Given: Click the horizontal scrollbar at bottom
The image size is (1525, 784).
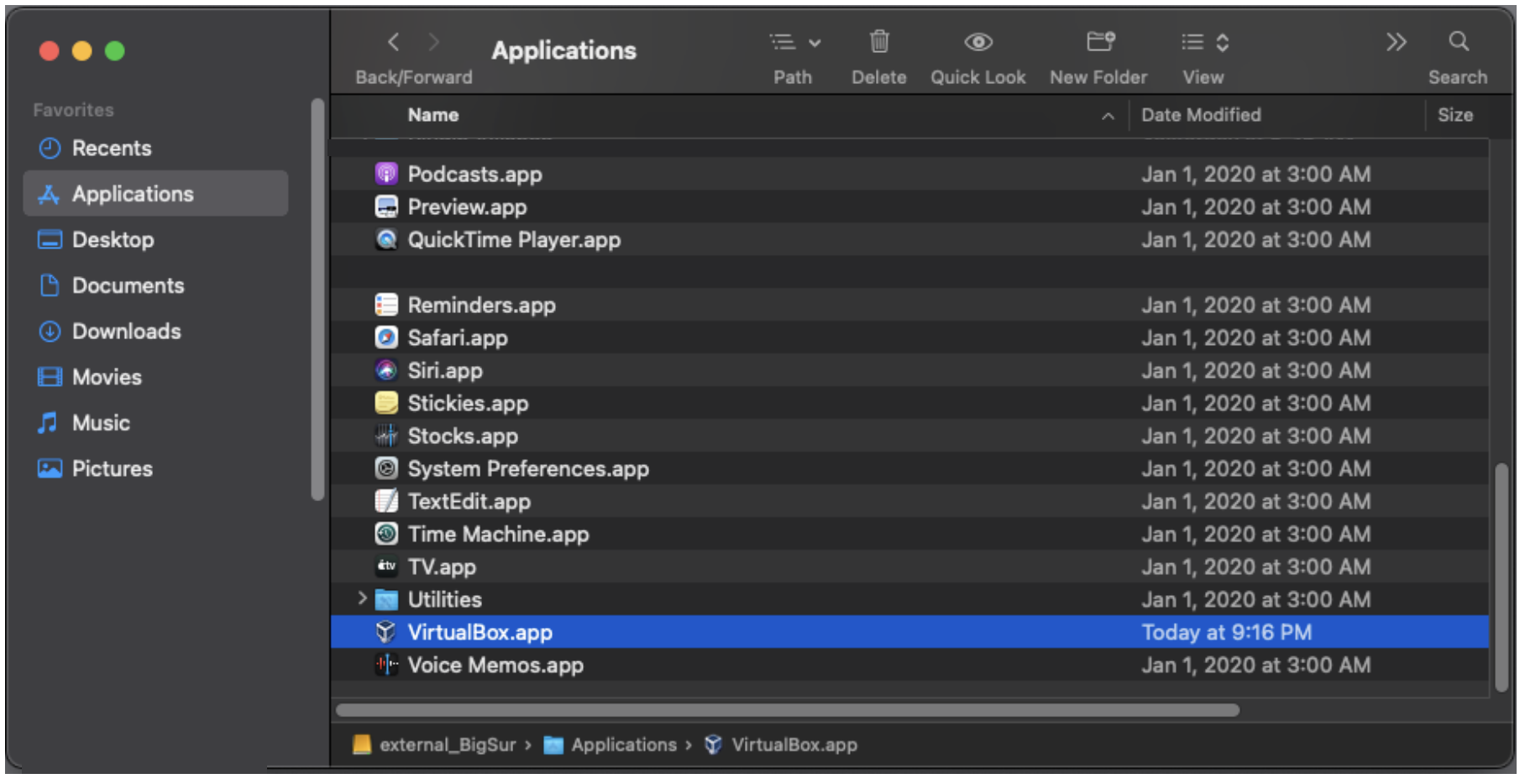Looking at the screenshot, I should pyautogui.click(x=786, y=710).
